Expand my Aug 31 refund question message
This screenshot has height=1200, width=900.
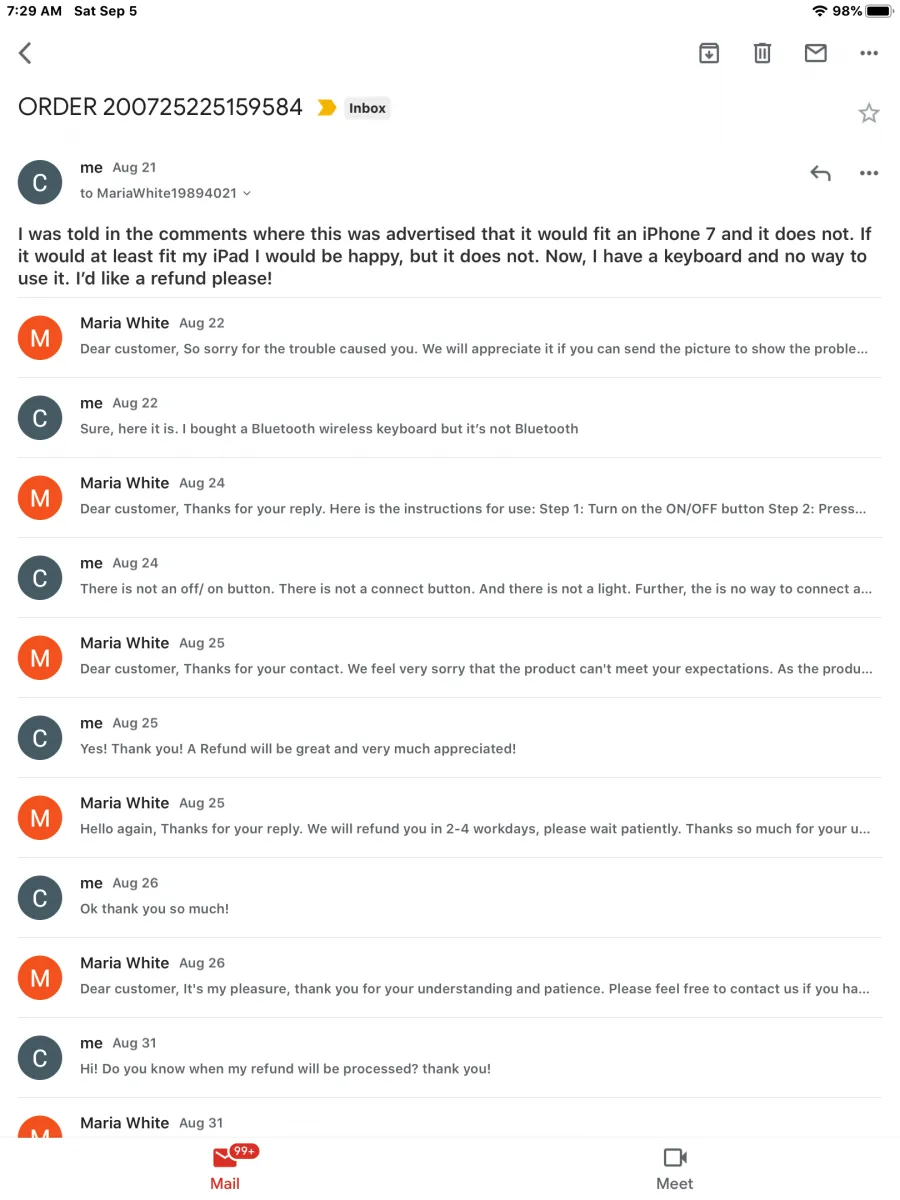[x=450, y=1057]
